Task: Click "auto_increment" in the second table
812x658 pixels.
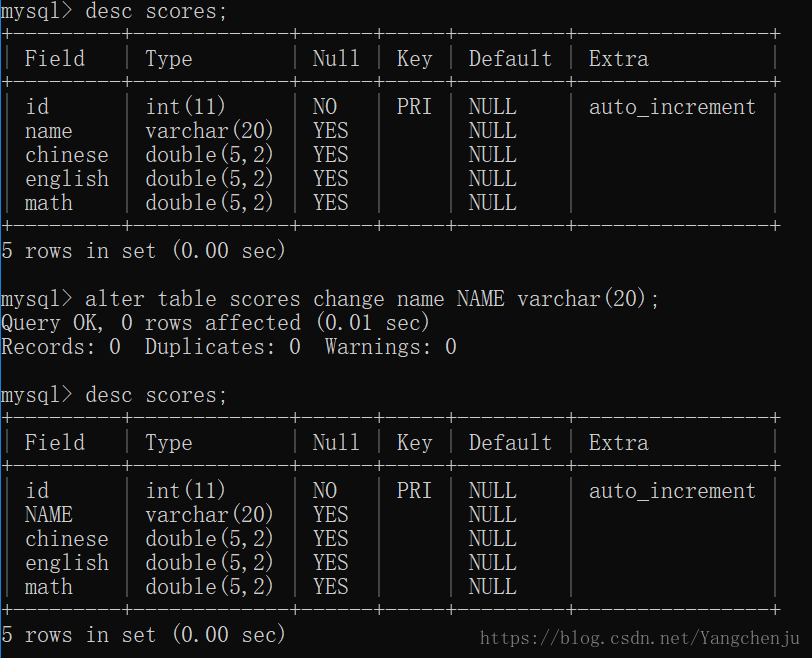Action: (672, 491)
